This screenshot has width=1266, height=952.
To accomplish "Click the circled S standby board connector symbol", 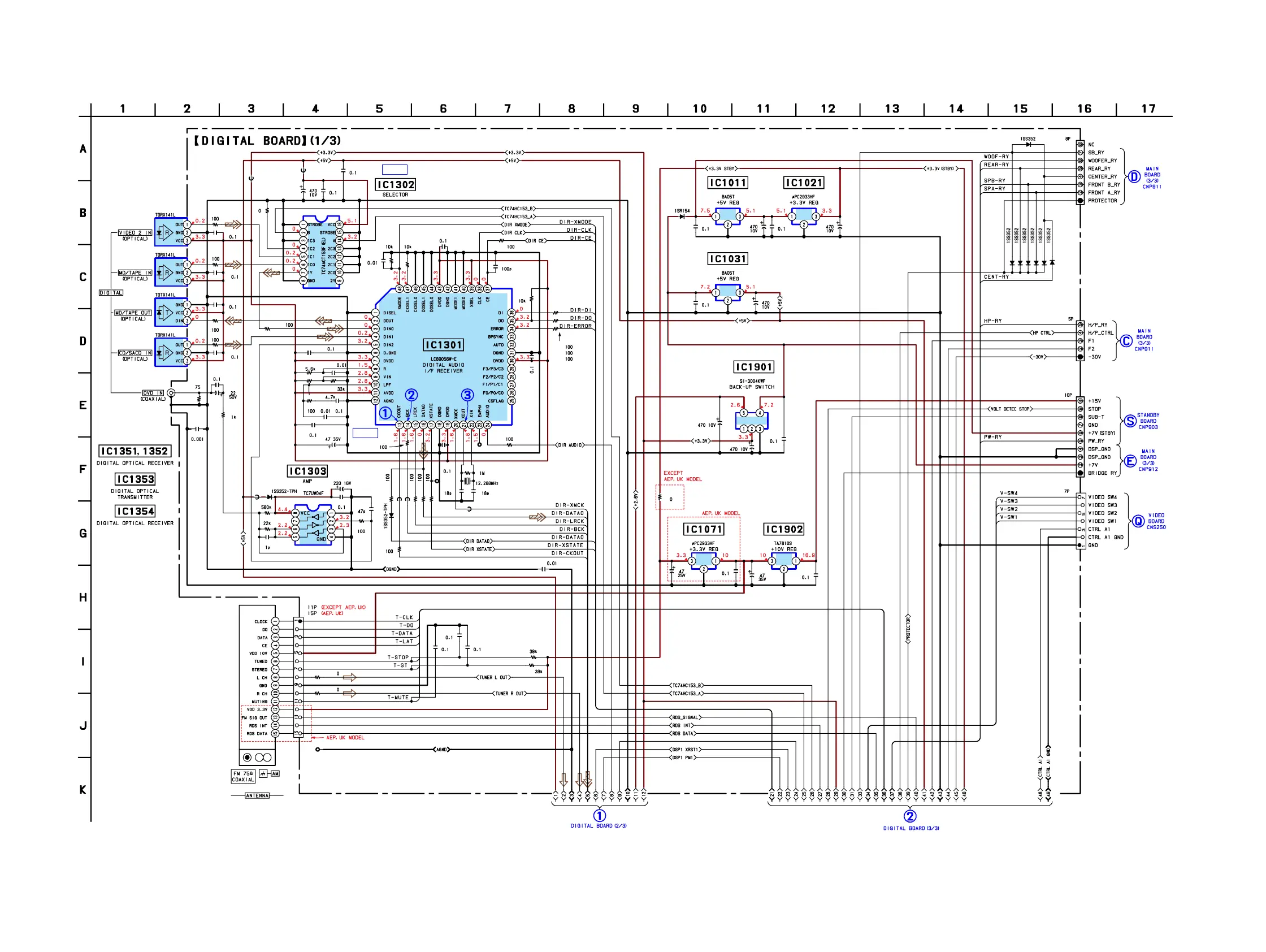I will [x=1130, y=421].
